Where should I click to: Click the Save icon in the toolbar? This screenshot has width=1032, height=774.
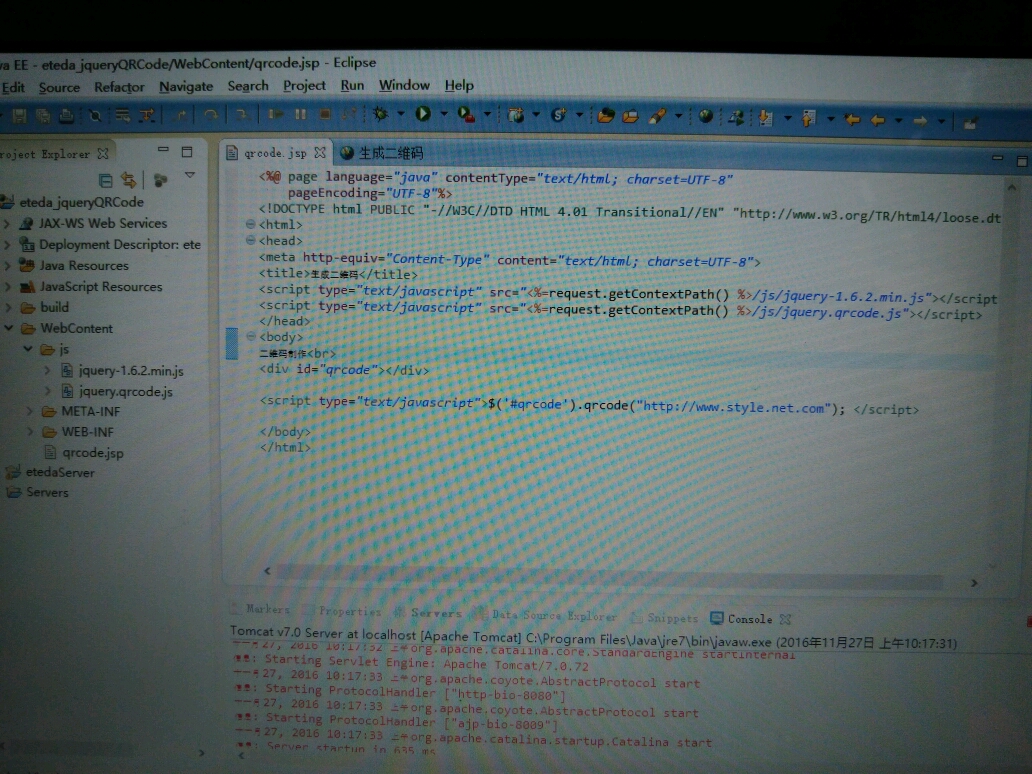pos(20,116)
